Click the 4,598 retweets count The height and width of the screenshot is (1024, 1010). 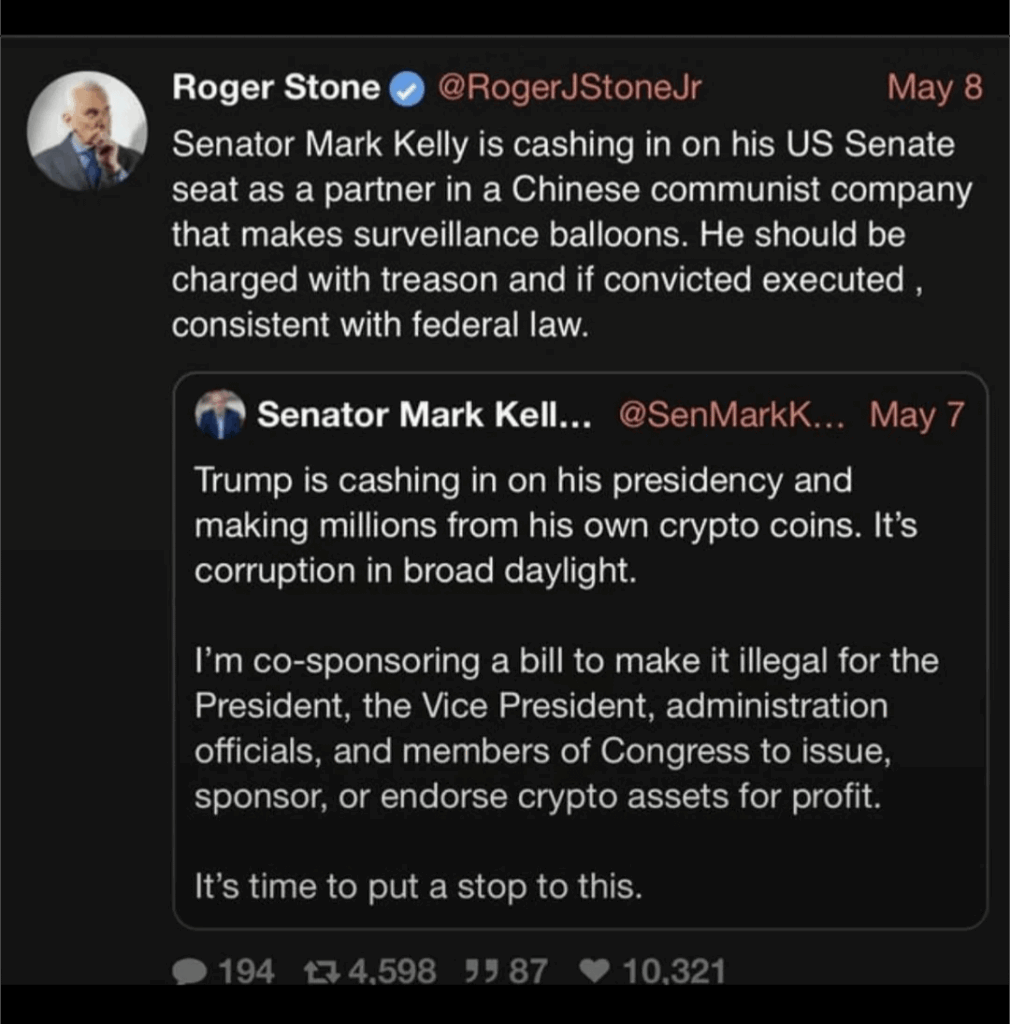coord(390,969)
